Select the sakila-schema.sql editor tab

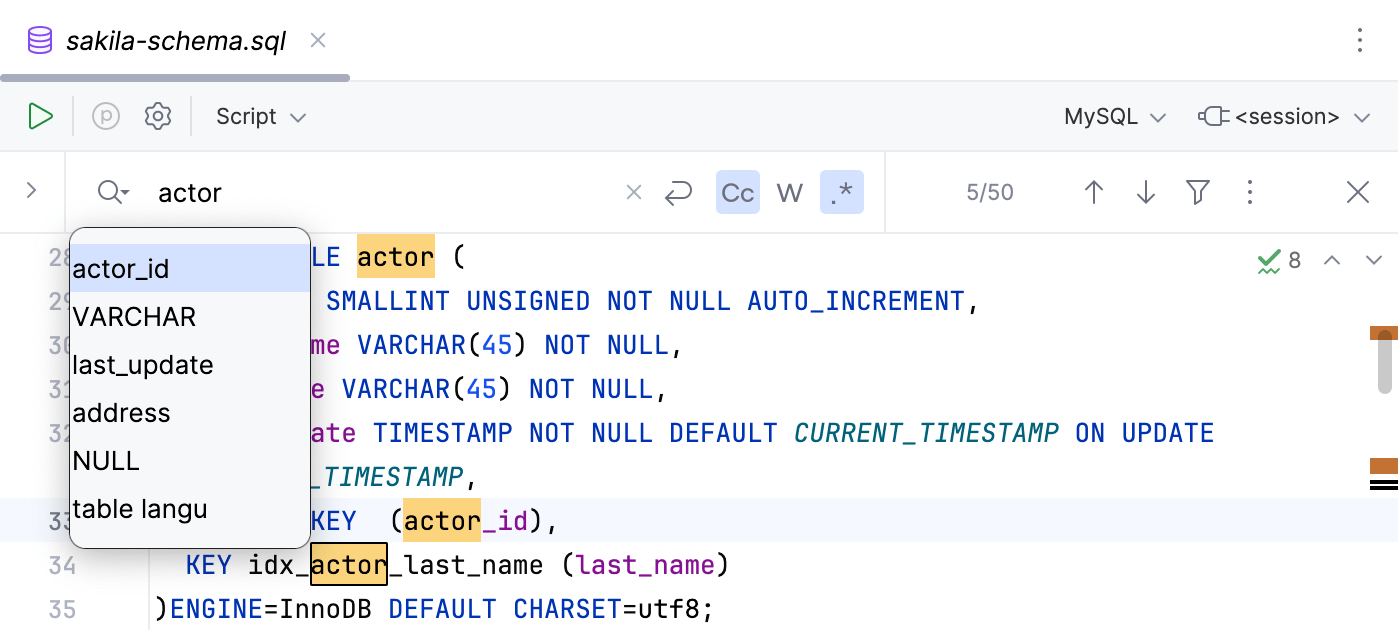click(175, 41)
